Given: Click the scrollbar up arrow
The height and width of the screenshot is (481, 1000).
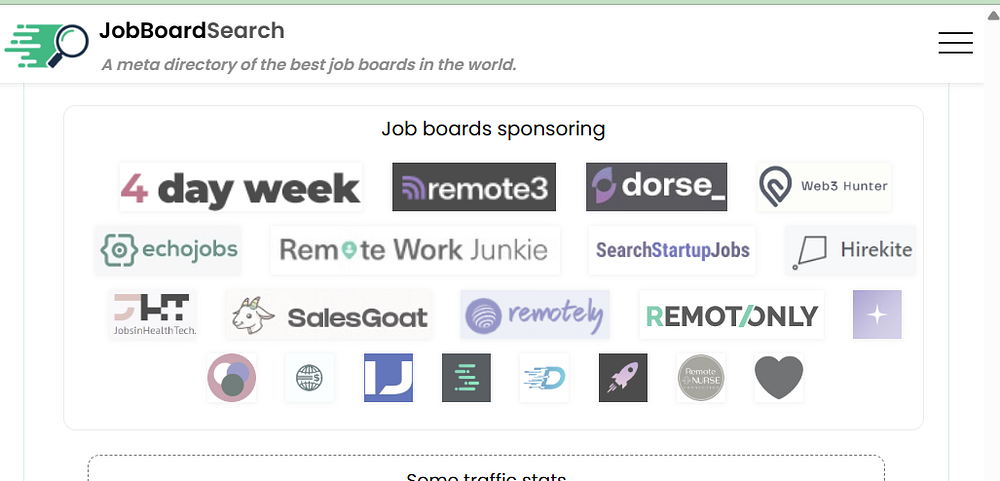Looking at the screenshot, I should point(993,15).
